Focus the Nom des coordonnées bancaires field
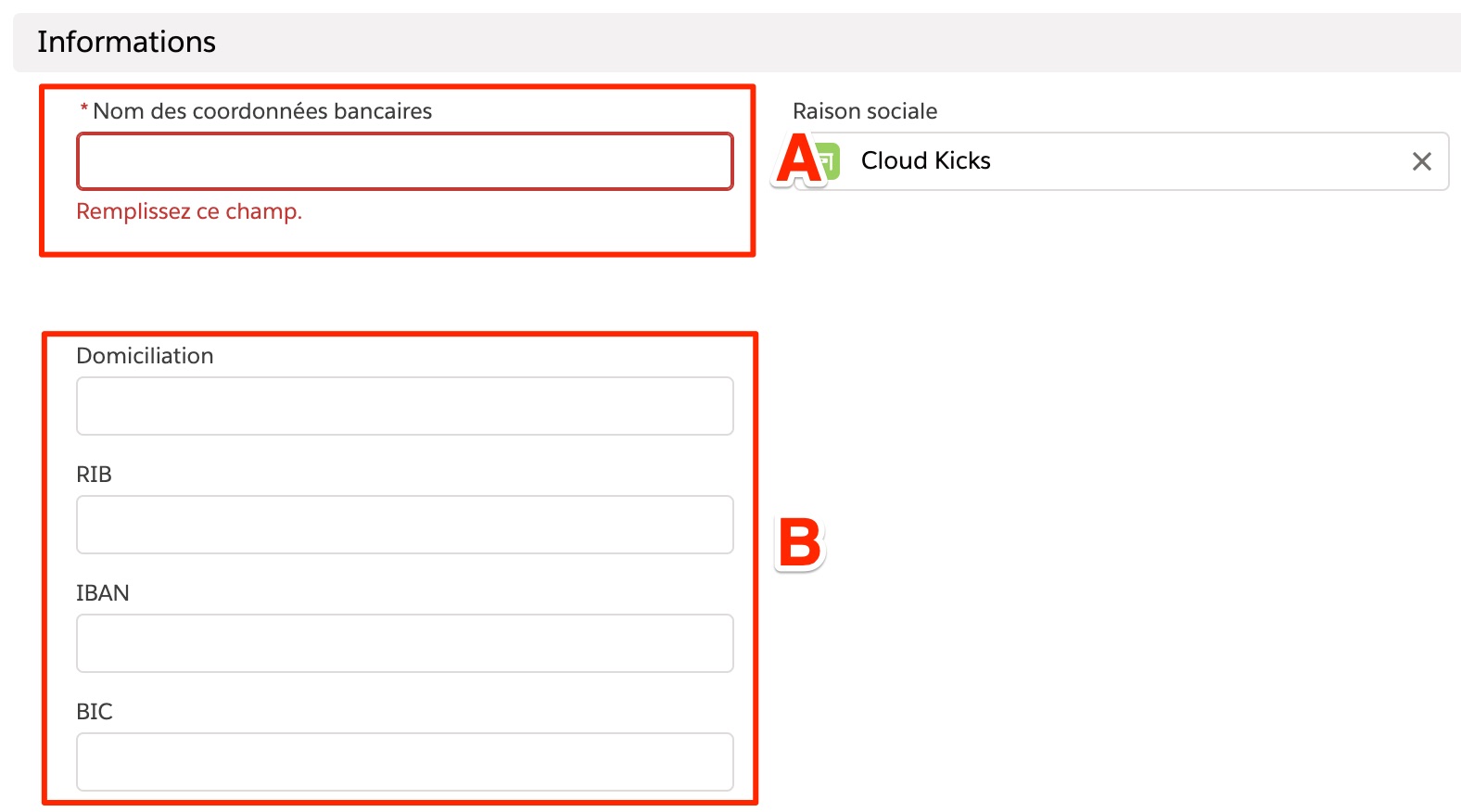The image size is (1461, 812). pyautogui.click(x=404, y=162)
